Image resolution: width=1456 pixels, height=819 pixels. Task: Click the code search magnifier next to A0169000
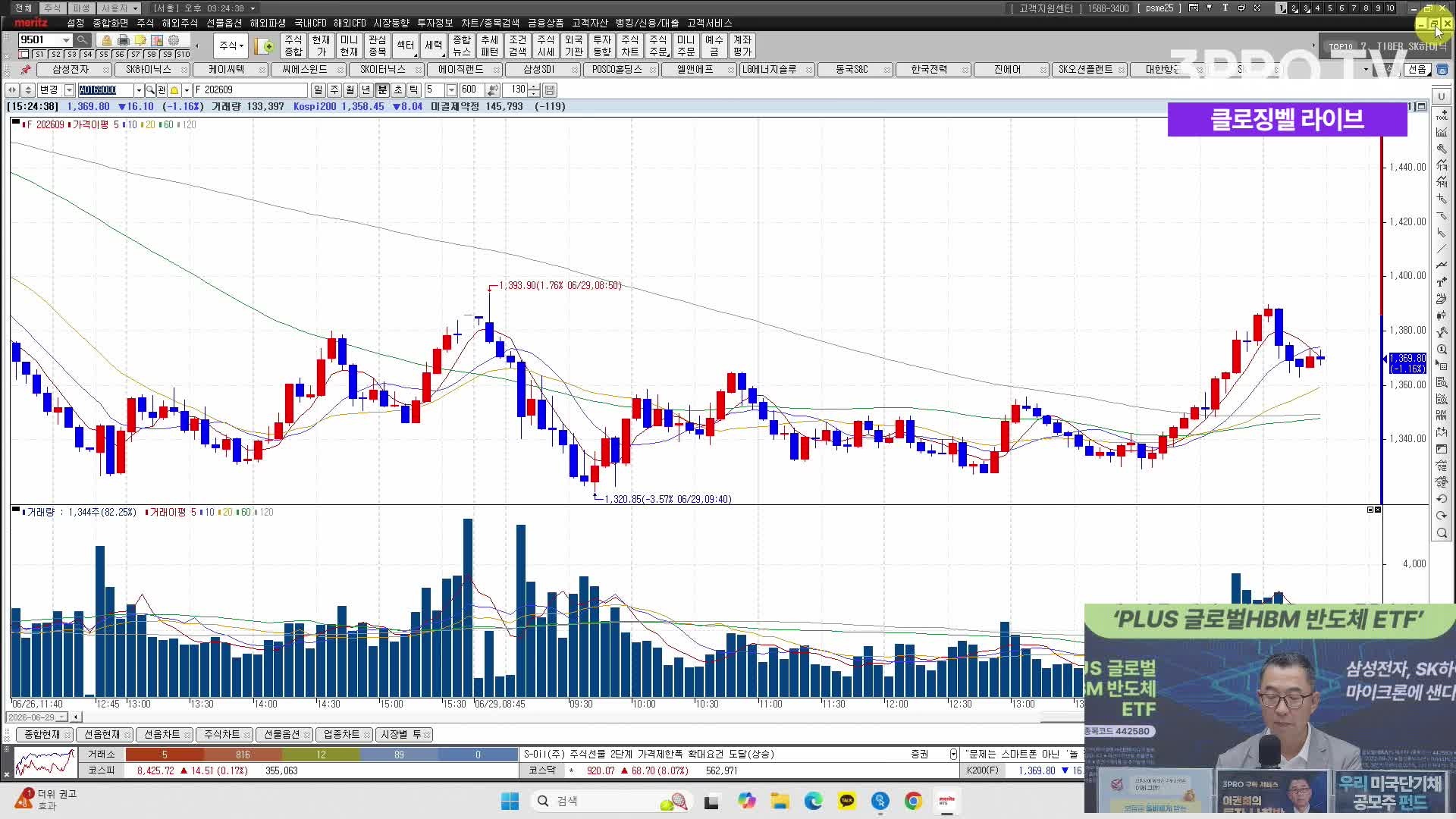[150, 89]
